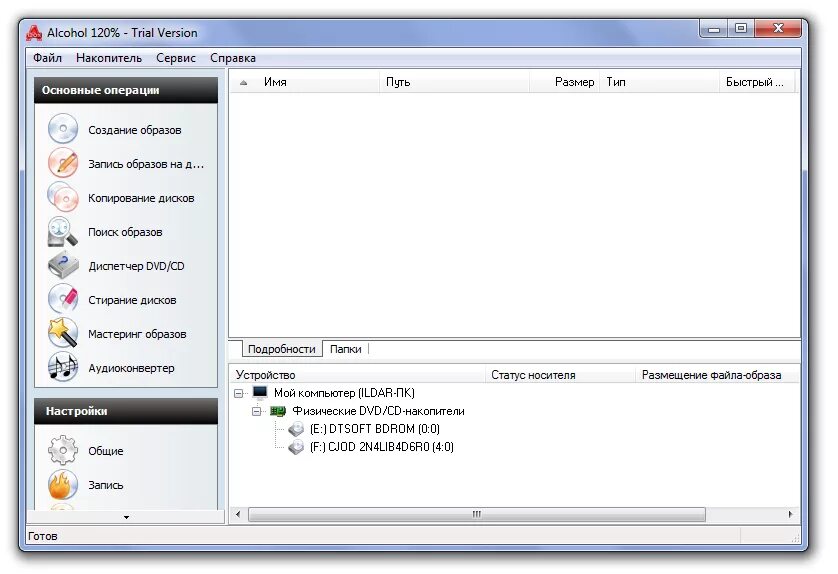
Task: Click the Копирование дисков icon
Action: tap(63, 197)
